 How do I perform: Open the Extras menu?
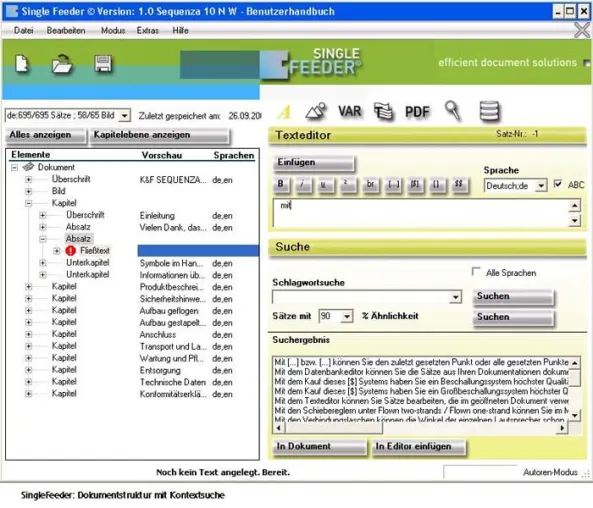click(147, 30)
